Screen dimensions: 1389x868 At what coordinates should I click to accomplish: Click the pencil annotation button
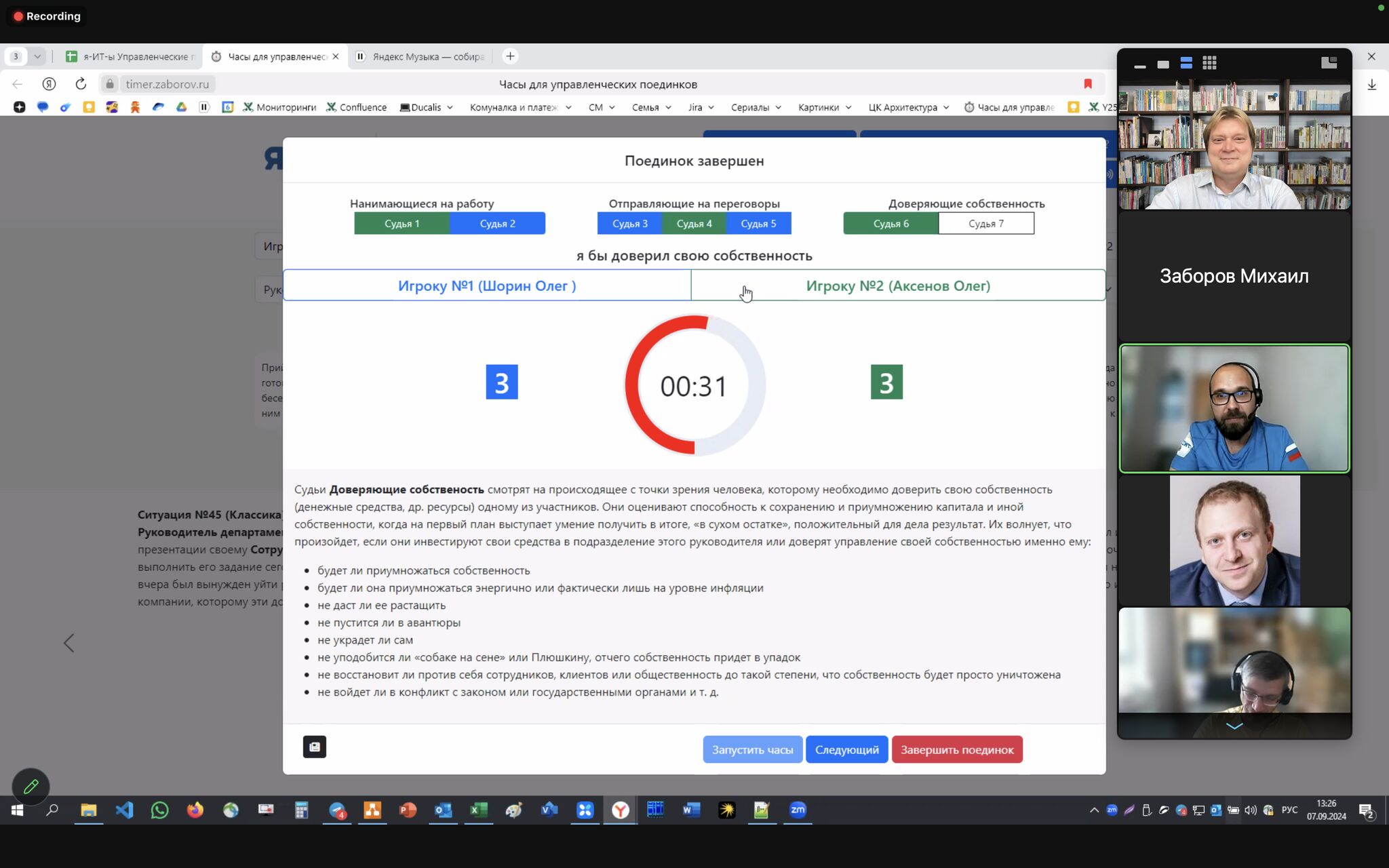coord(31,786)
